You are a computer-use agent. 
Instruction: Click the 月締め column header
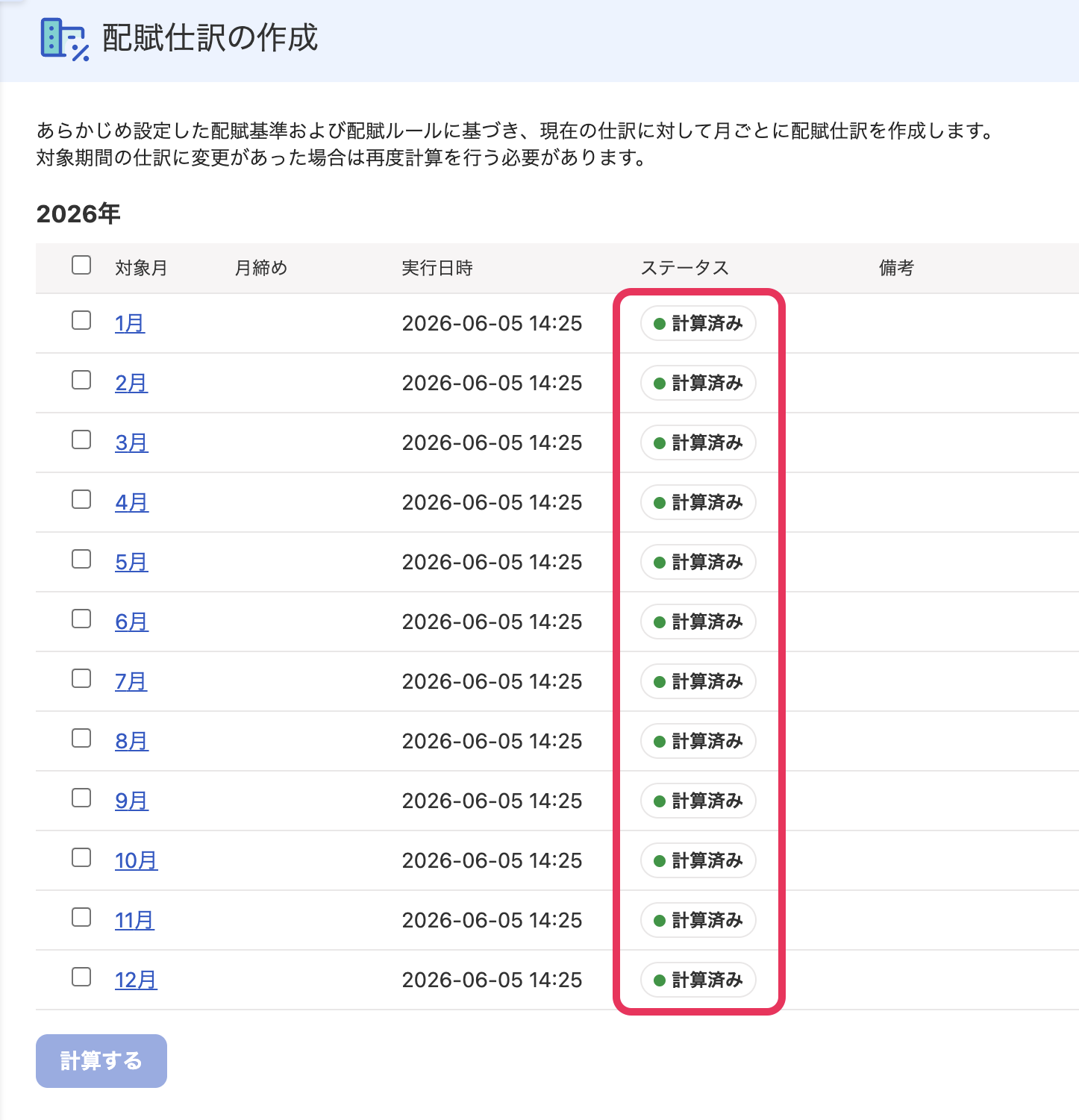(261, 268)
